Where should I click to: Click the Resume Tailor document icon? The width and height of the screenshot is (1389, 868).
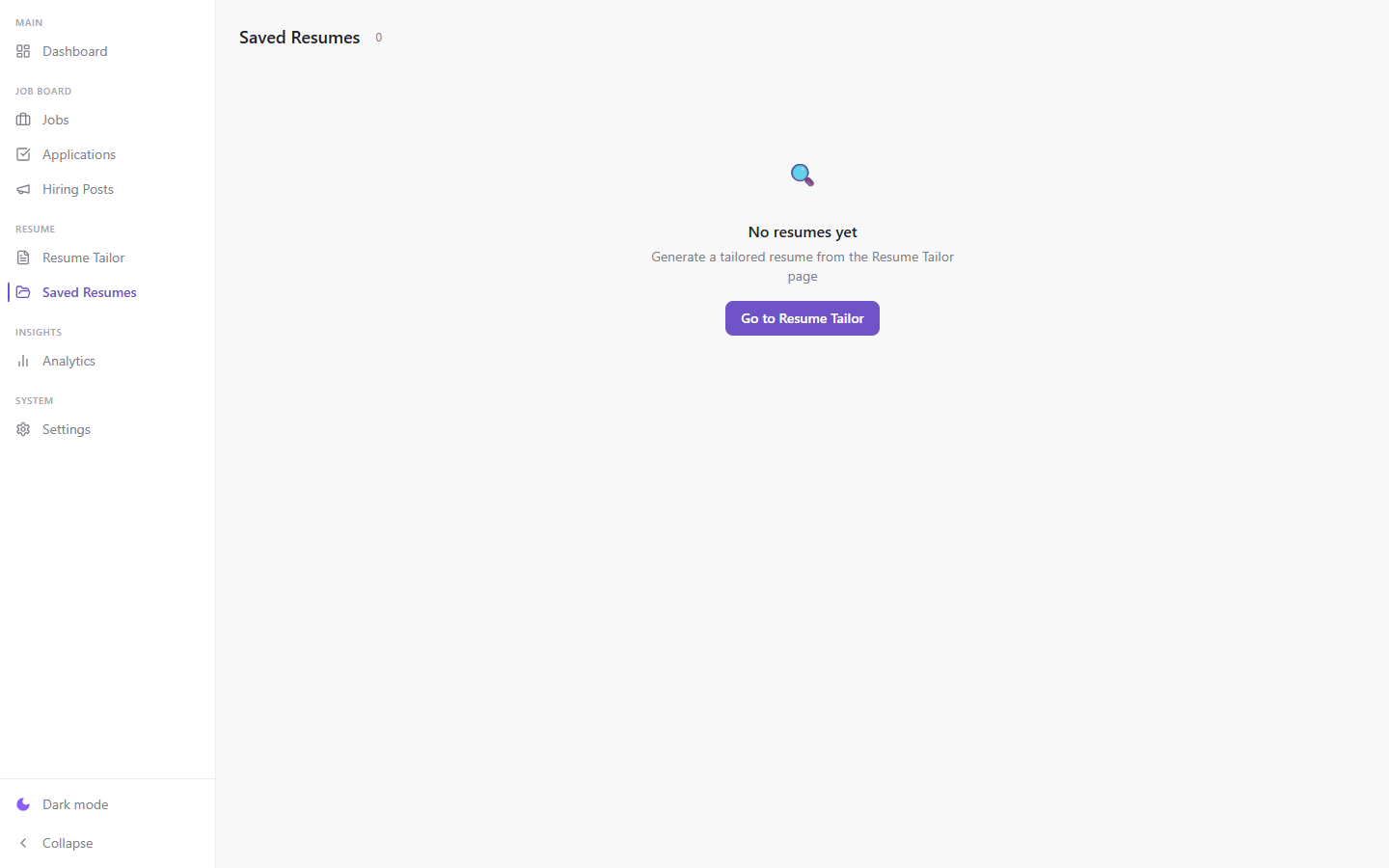pyautogui.click(x=23, y=258)
